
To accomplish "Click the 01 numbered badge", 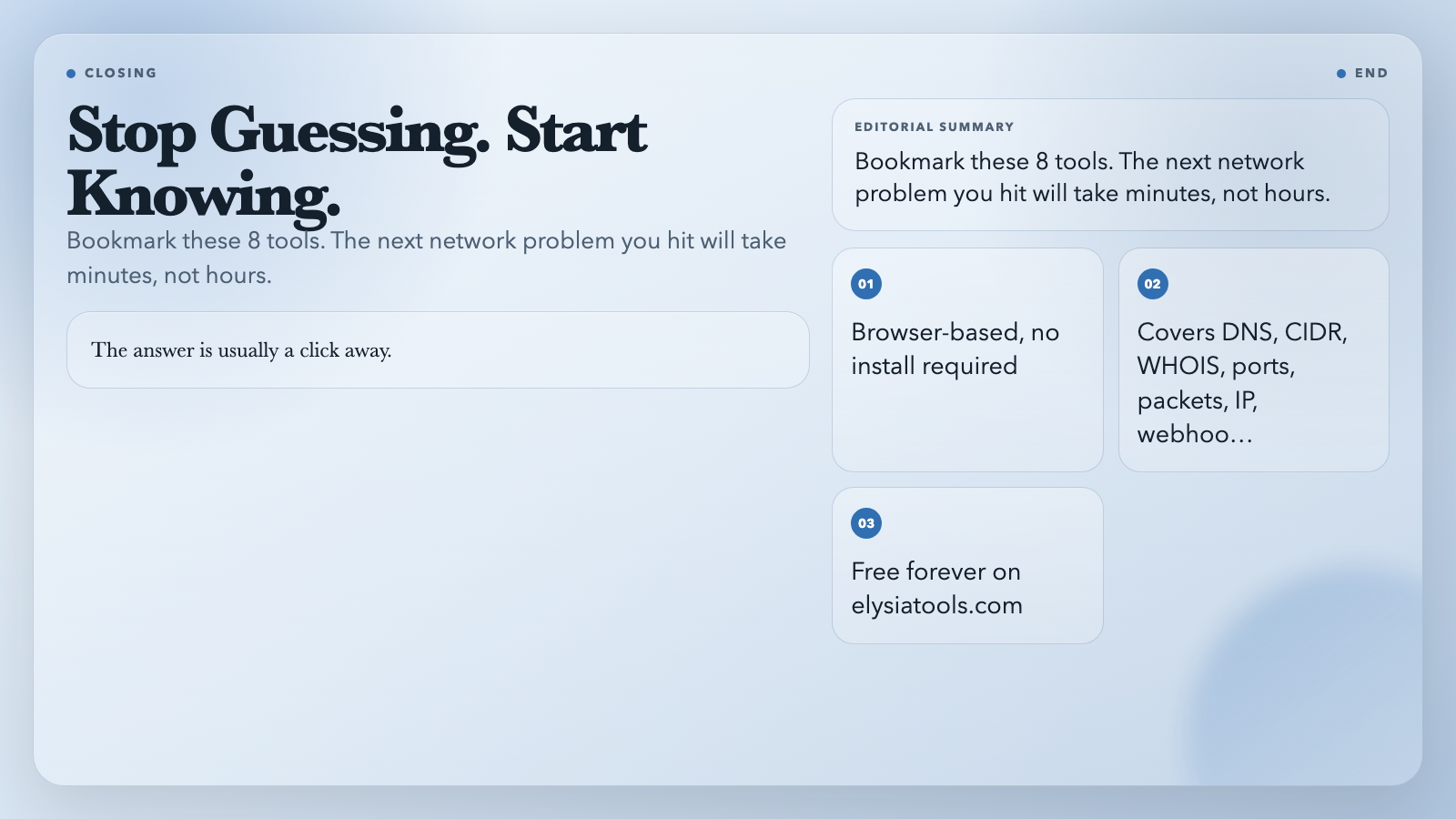I will [866, 284].
